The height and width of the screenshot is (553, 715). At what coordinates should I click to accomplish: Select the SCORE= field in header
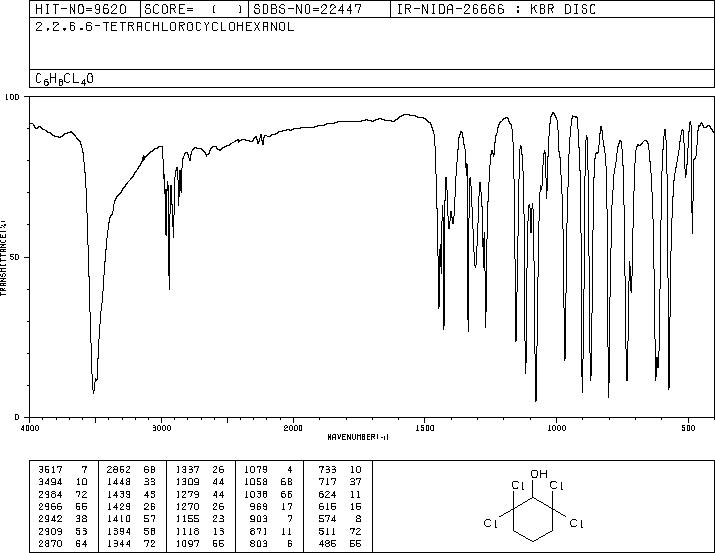194,9
